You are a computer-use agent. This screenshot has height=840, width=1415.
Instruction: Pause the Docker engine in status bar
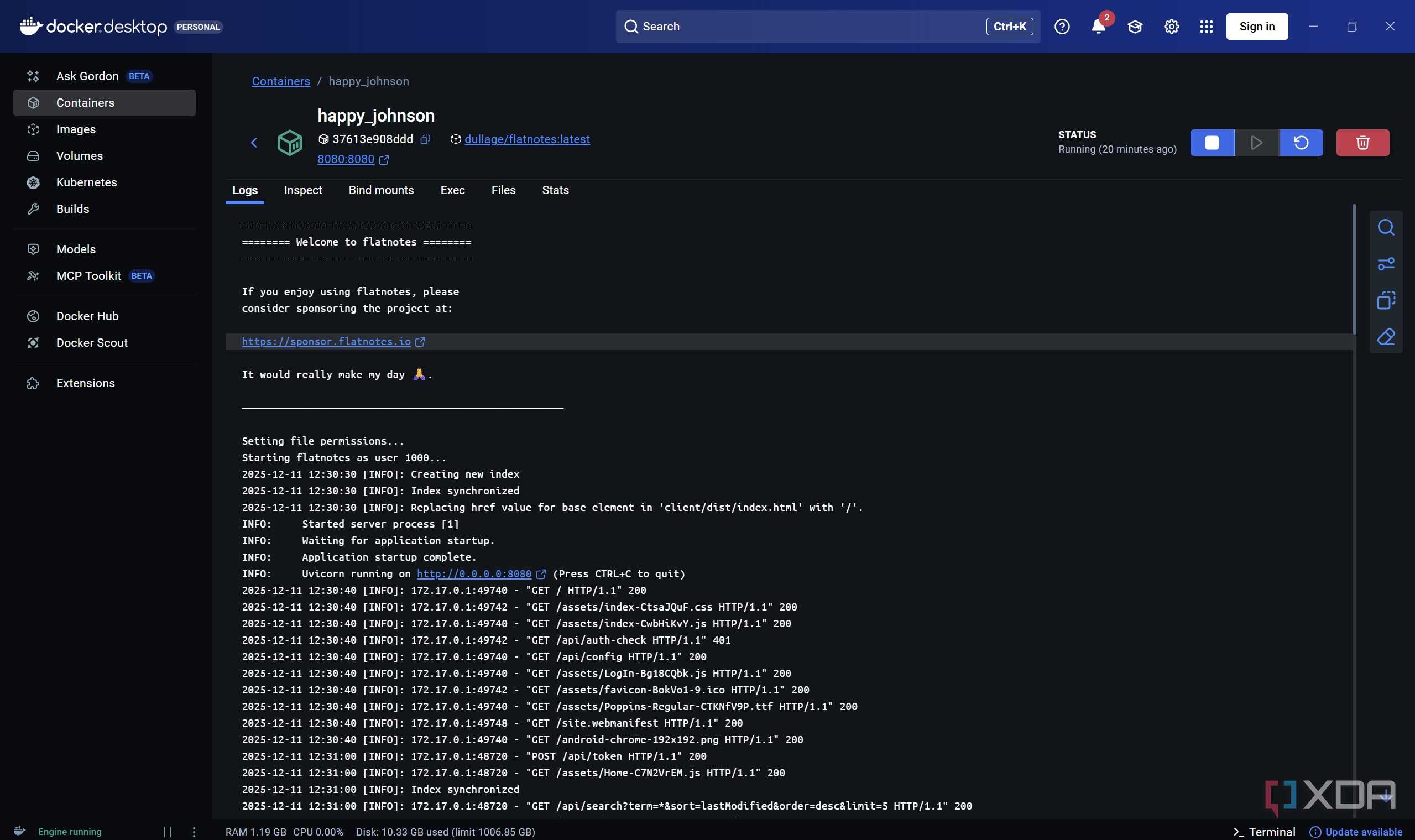pos(168,832)
